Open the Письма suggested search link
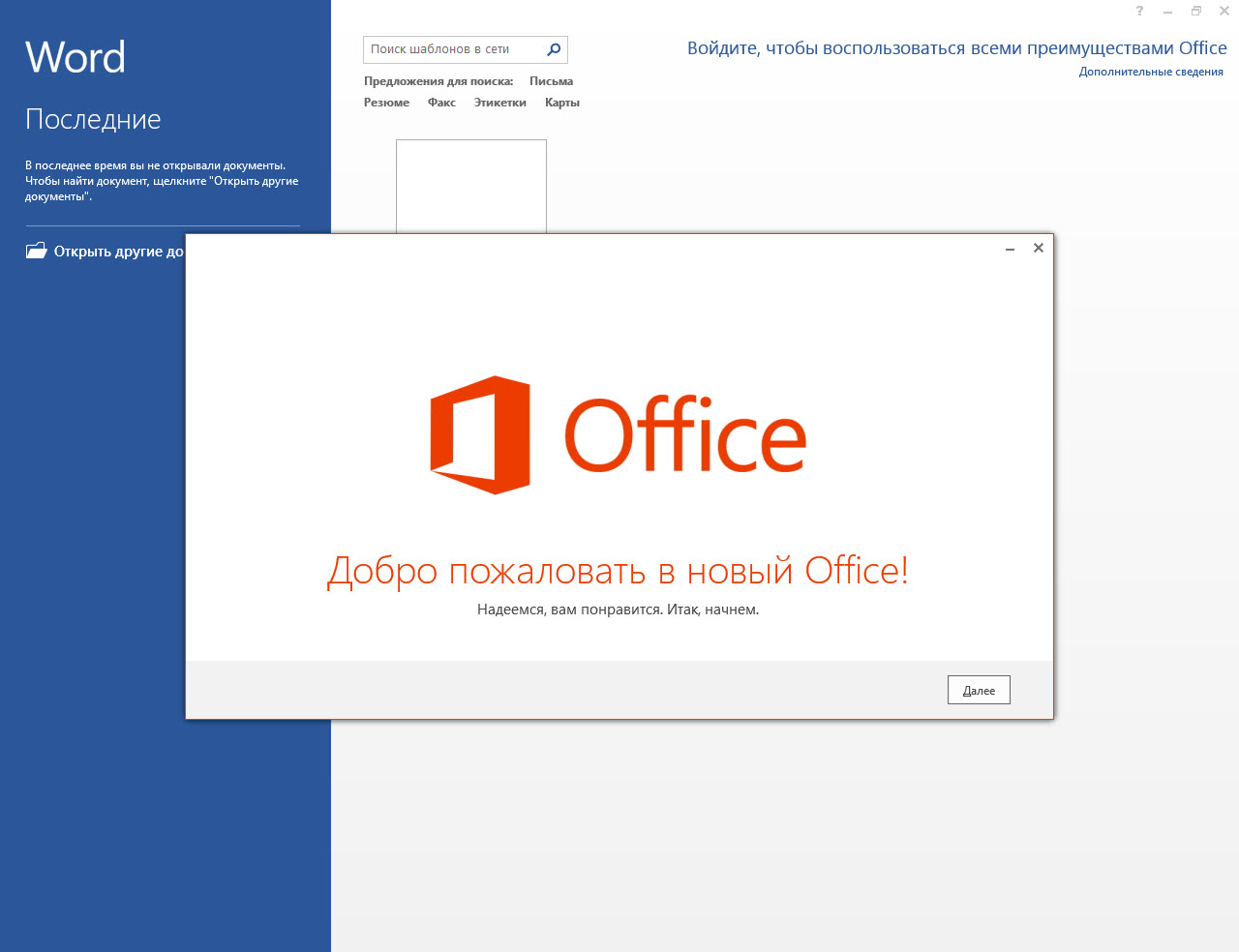Screen dimensions: 1239x952 click(x=551, y=81)
